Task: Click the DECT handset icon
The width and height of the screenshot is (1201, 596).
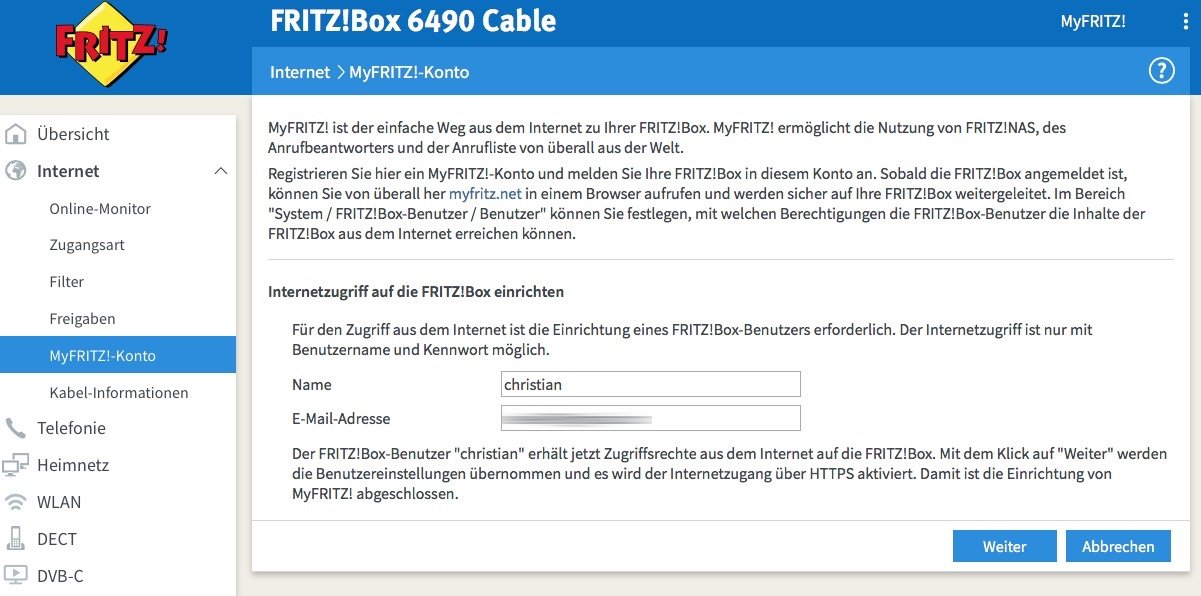Action: pos(15,539)
